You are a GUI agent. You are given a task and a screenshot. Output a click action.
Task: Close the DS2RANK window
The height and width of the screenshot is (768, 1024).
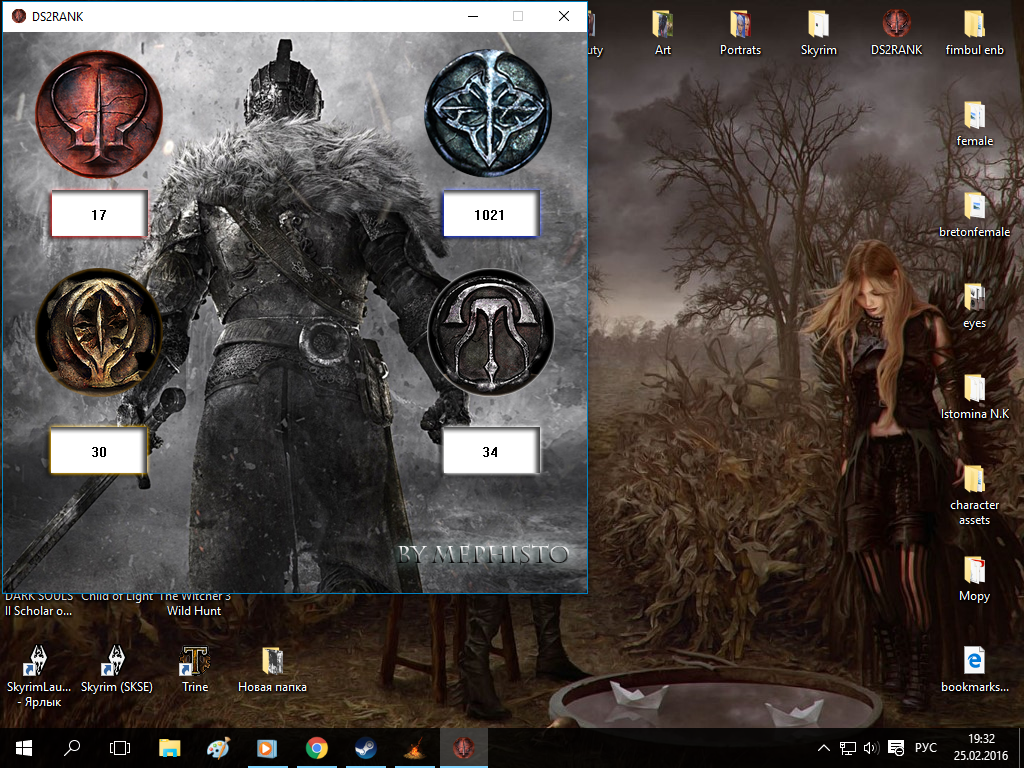(564, 16)
